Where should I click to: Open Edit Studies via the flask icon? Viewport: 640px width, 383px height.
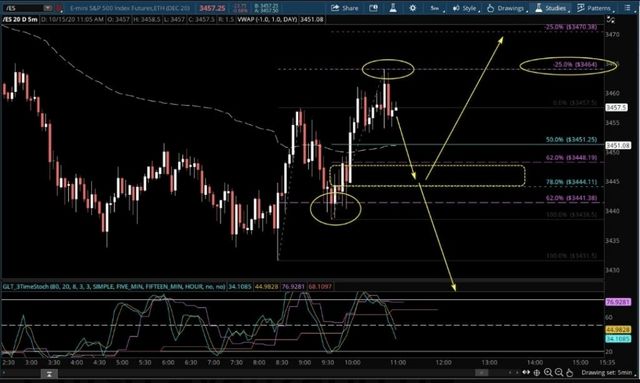pyautogui.click(x=393, y=8)
